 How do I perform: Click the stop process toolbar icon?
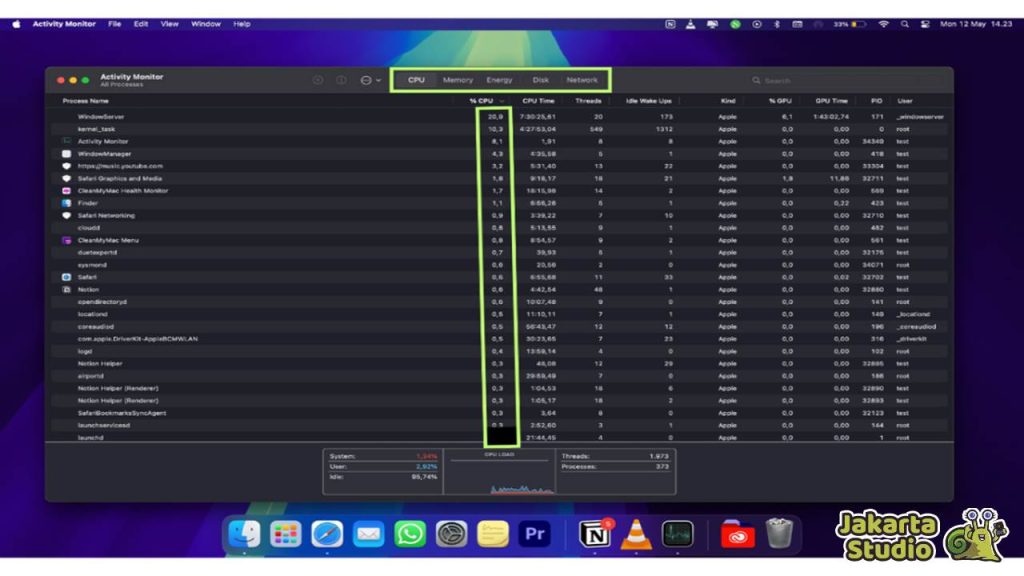(318, 80)
